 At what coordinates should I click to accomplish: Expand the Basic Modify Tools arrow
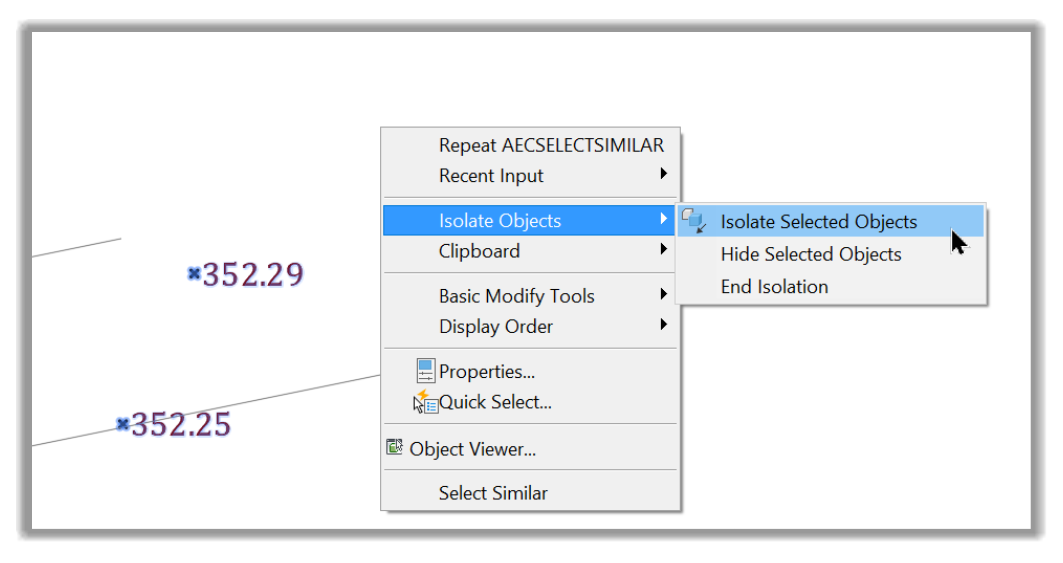[664, 294]
